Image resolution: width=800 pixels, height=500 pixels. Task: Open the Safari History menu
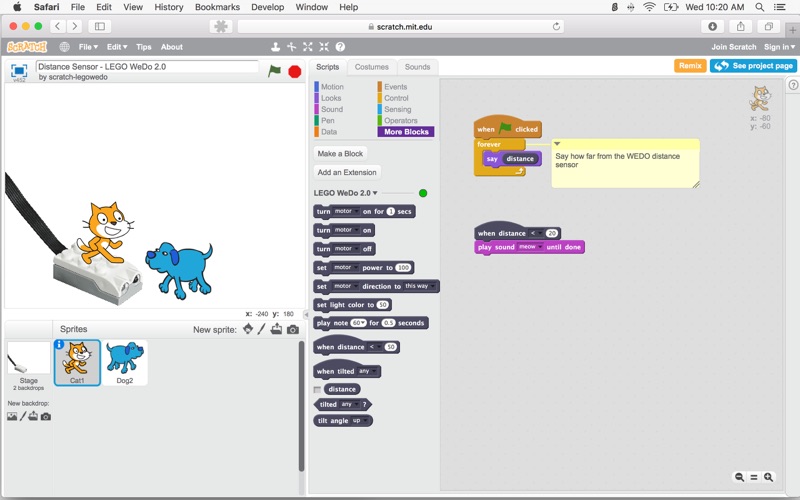(x=168, y=7)
